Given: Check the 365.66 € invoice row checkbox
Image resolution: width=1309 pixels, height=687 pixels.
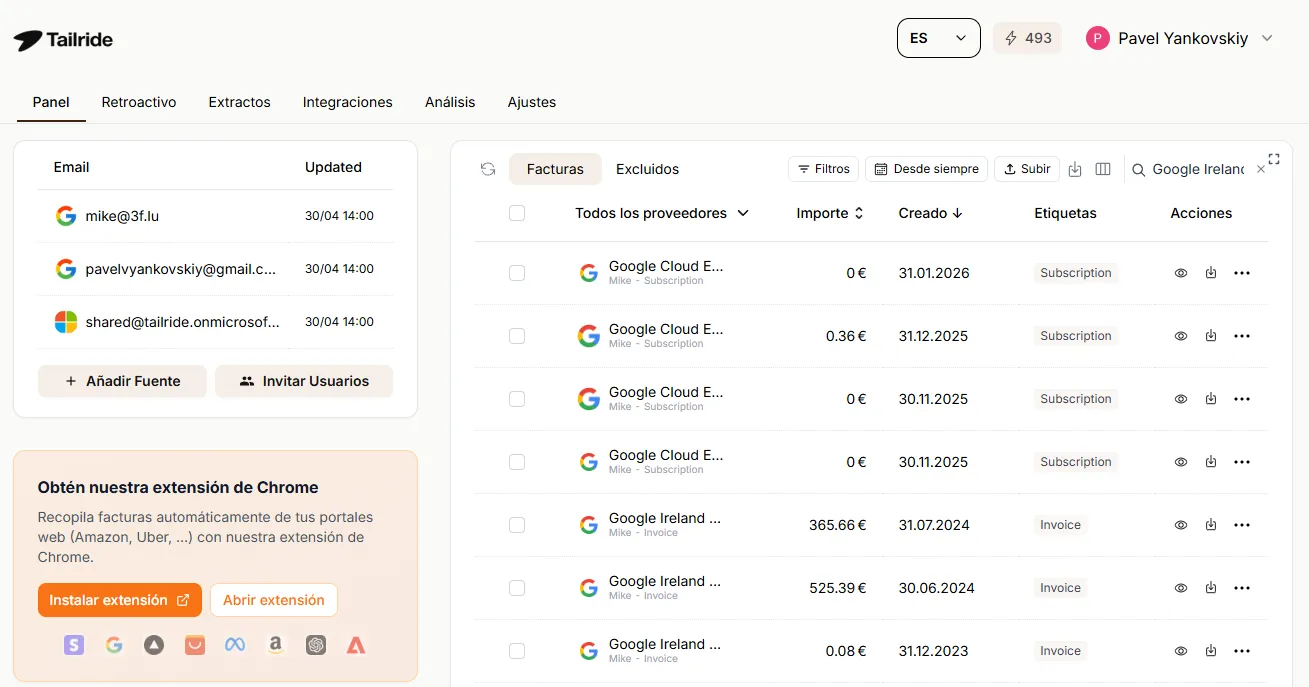Looking at the screenshot, I should tap(517, 525).
